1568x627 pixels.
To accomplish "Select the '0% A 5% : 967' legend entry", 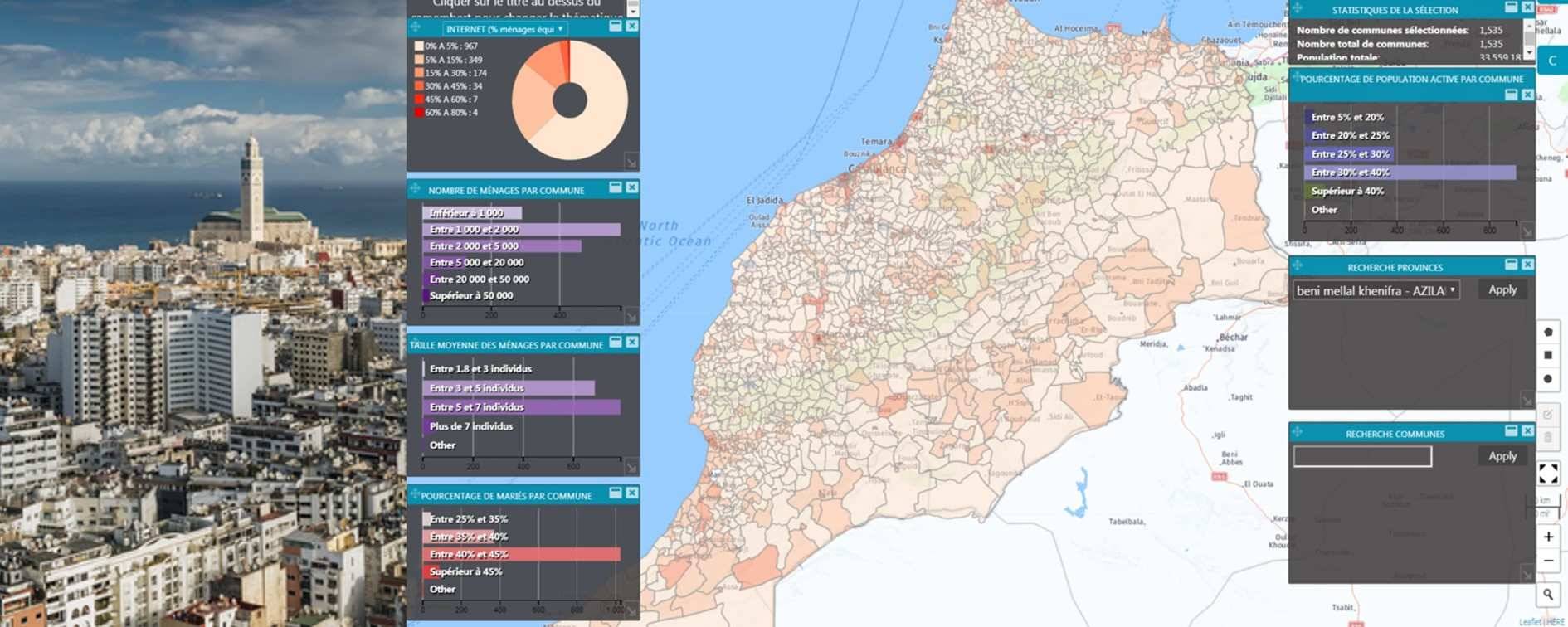I will (450, 46).
